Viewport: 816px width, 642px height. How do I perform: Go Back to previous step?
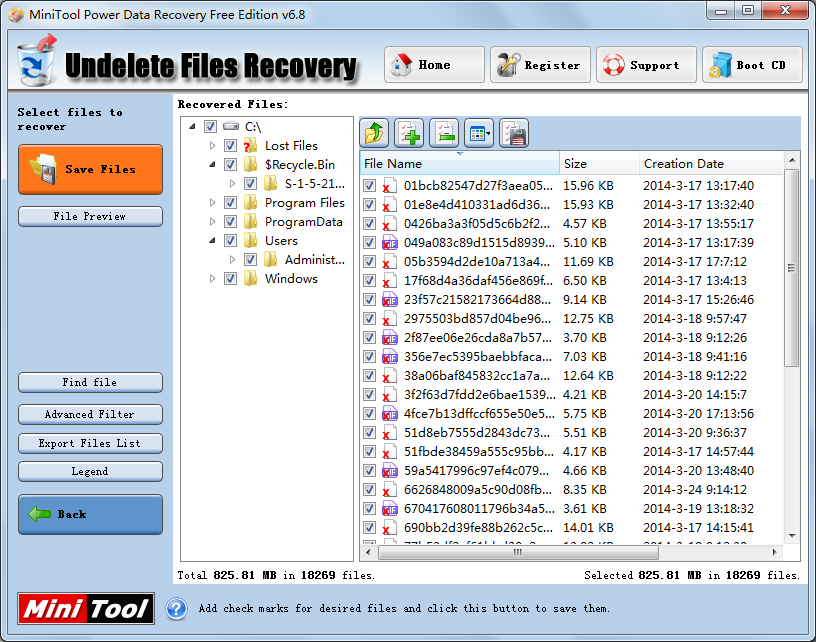pyautogui.click(x=91, y=515)
